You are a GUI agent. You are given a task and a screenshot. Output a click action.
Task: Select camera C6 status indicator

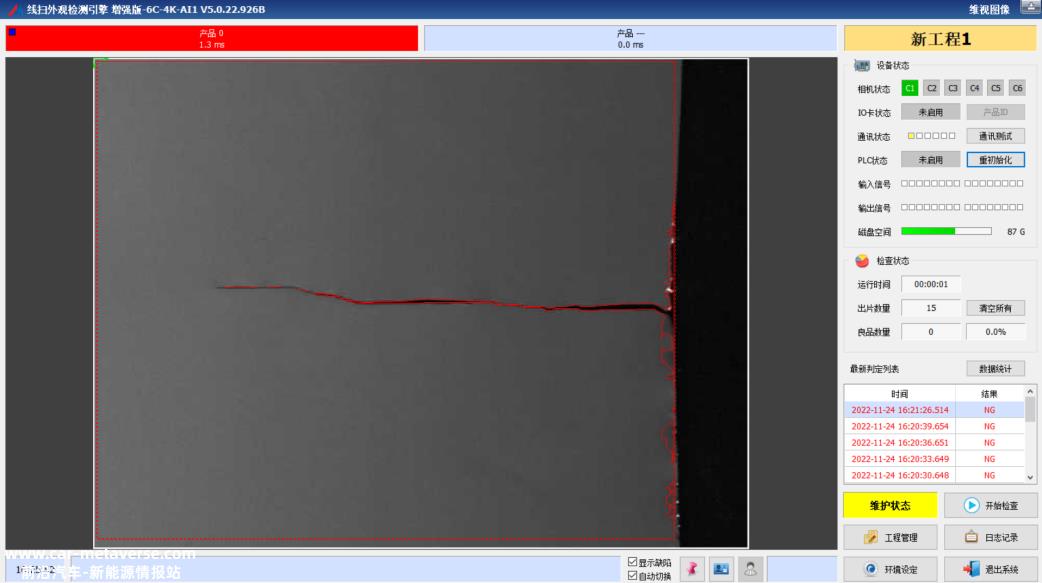click(1017, 88)
